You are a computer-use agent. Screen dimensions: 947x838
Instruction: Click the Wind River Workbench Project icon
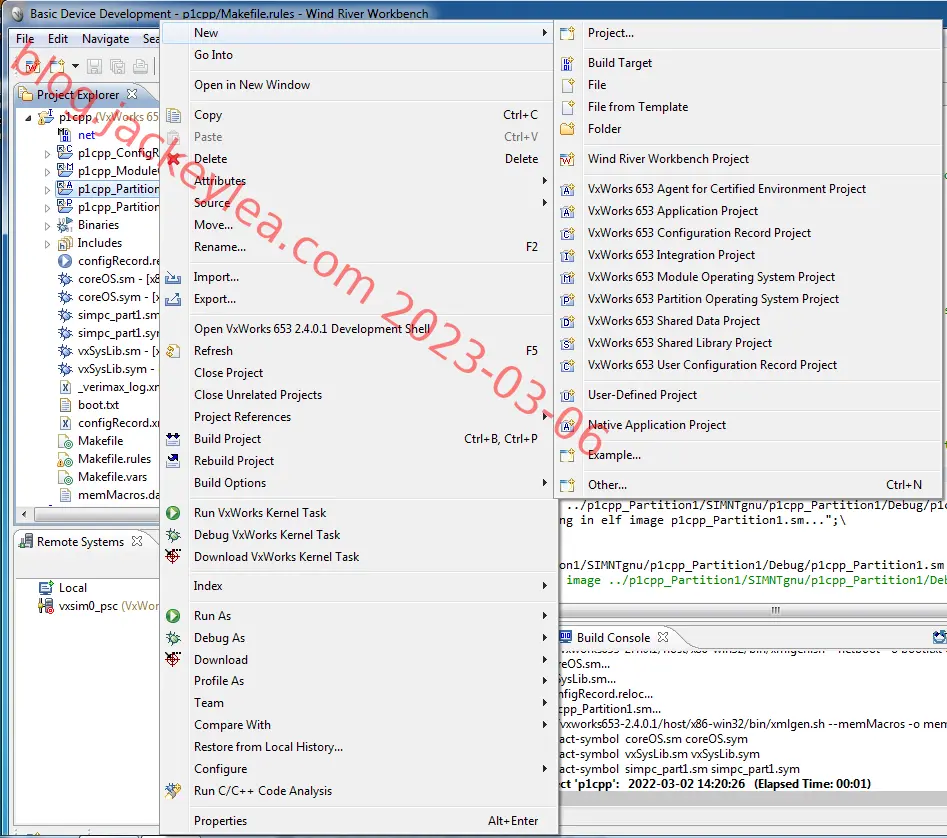pyautogui.click(x=567, y=159)
